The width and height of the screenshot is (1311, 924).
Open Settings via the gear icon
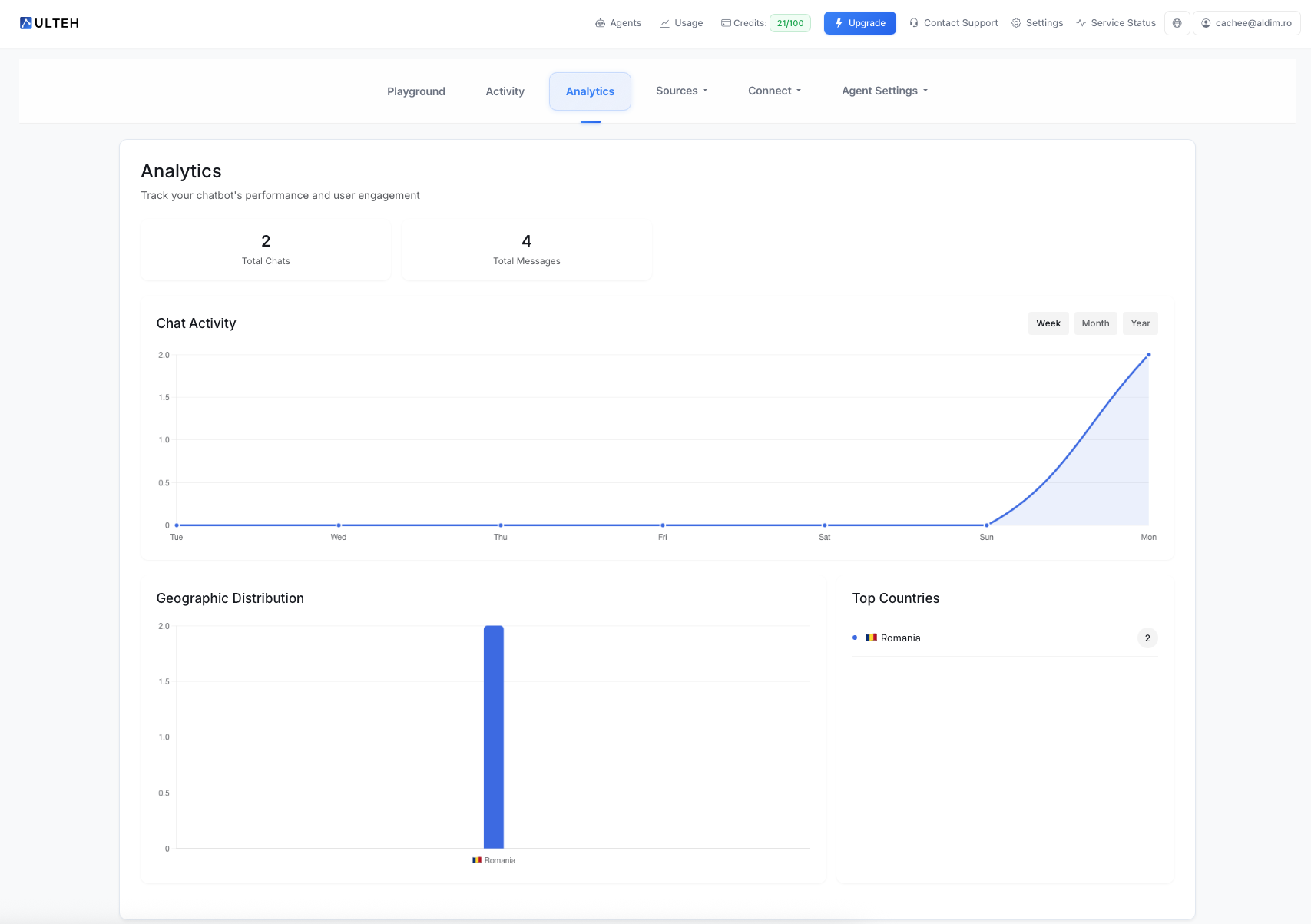click(x=1016, y=23)
